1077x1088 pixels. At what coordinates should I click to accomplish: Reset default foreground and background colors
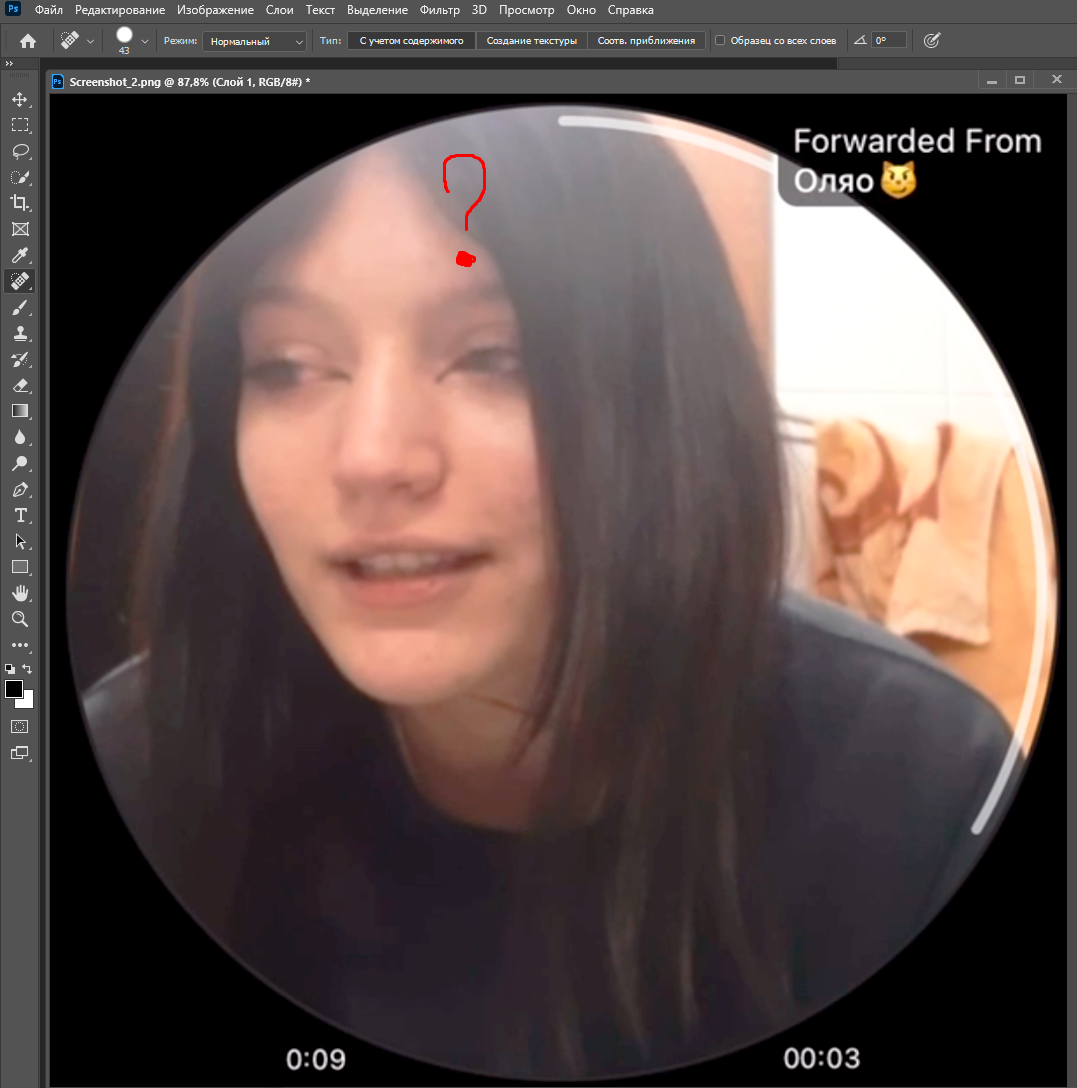point(10,669)
